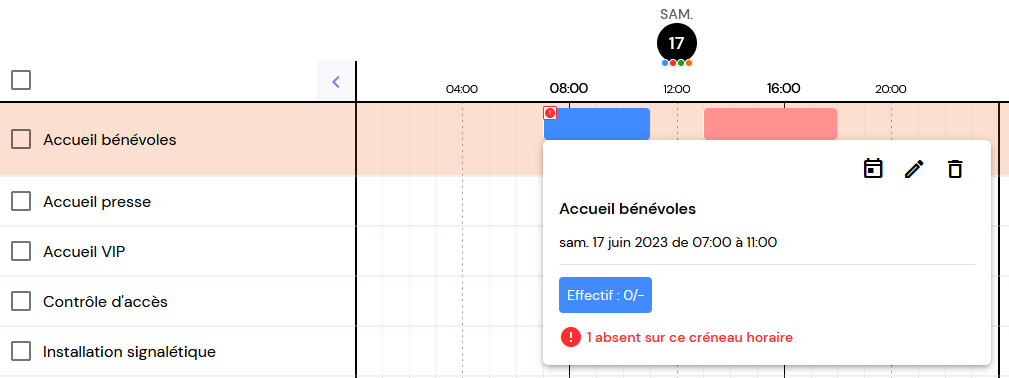This screenshot has width=1009, height=378.
Task: Click the Installation signalétique row label
Action: click(x=129, y=352)
